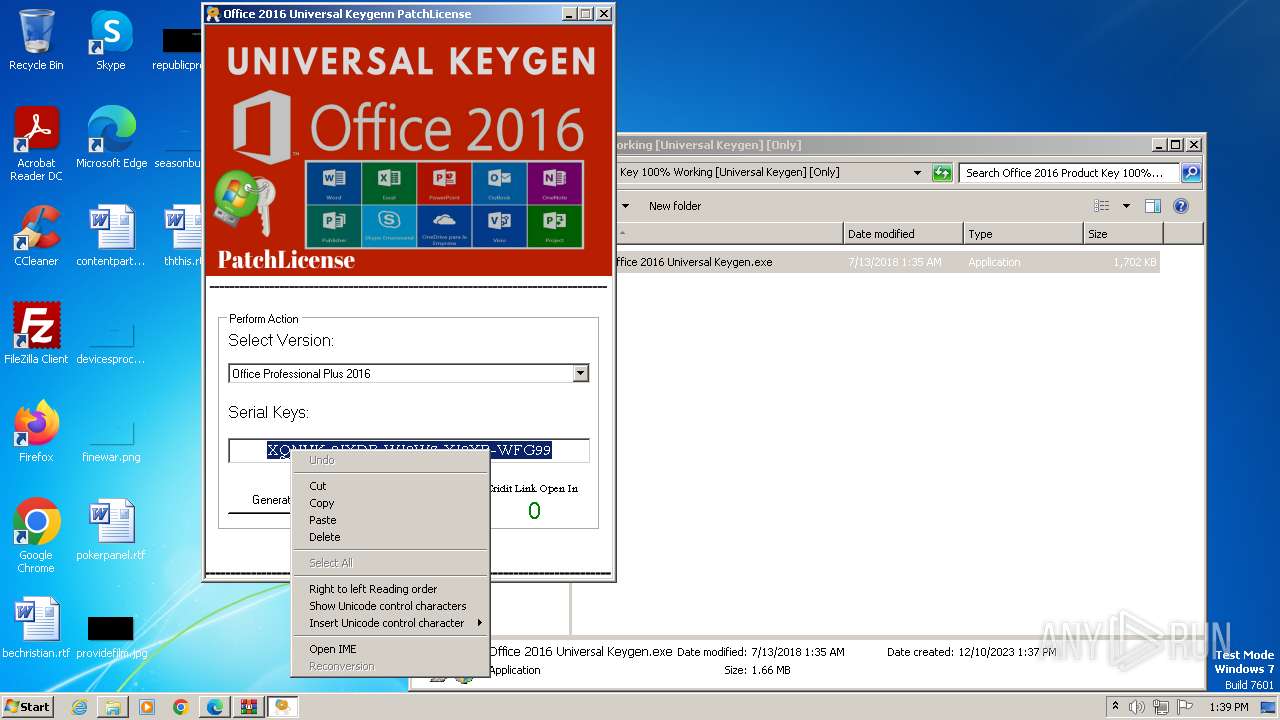Select the CCleaner desktop icon
The width and height of the screenshot is (1280, 720).
(x=36, y=236)
